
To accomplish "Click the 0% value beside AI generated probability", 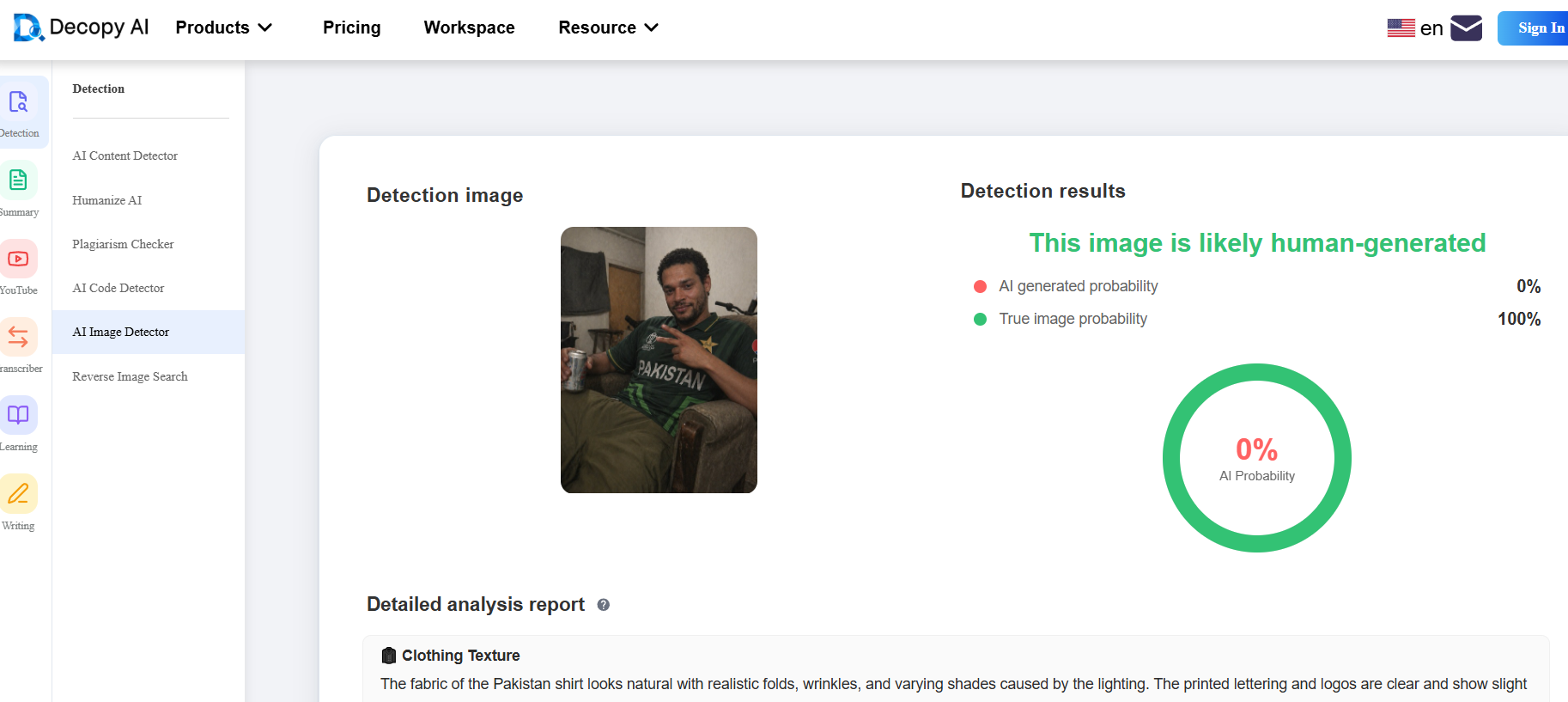I will (1528, 286).
